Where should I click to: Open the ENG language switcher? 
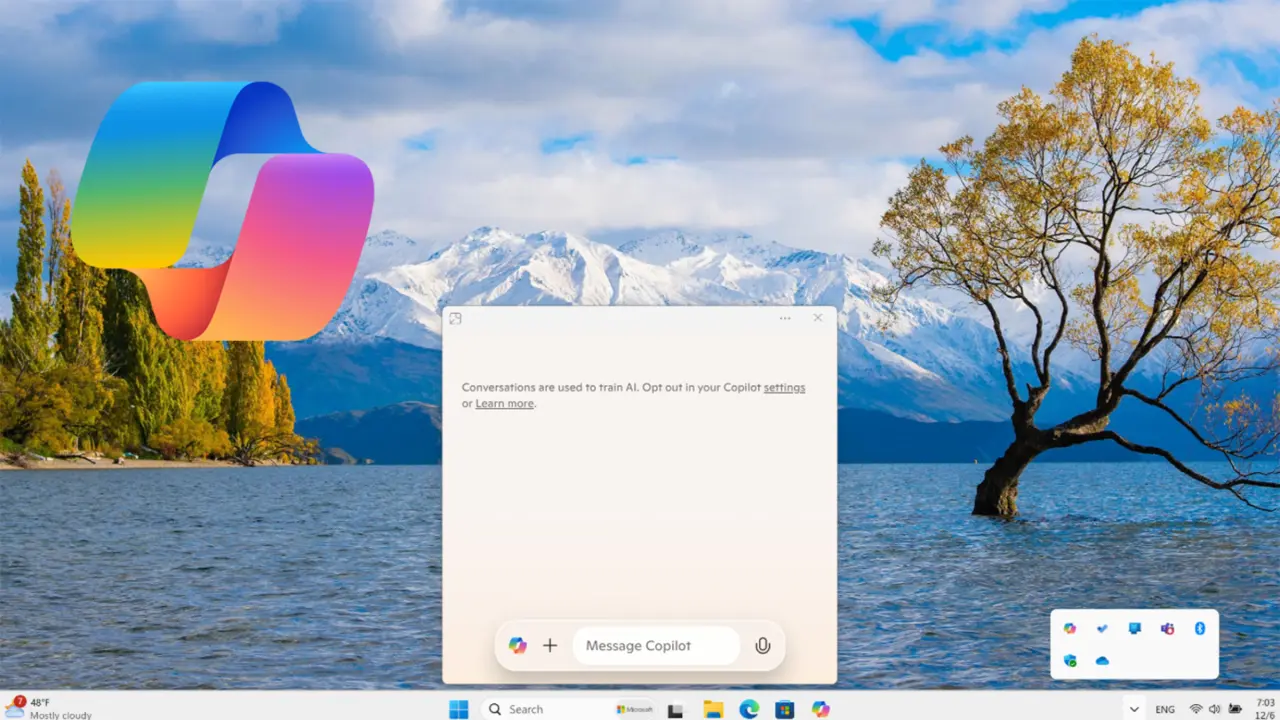click(x=1165, y=709)
